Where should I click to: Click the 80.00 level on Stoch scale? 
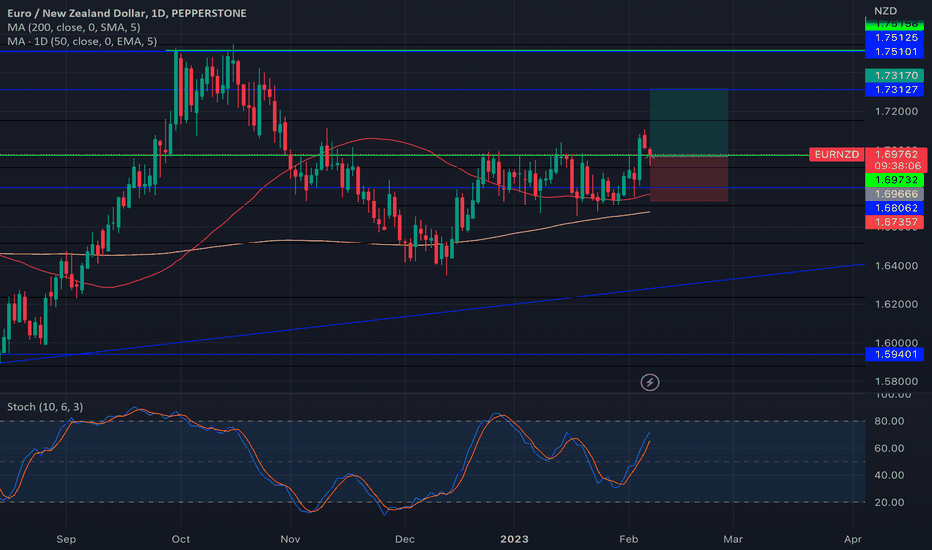pyautogui.click(x=889, y=421)
